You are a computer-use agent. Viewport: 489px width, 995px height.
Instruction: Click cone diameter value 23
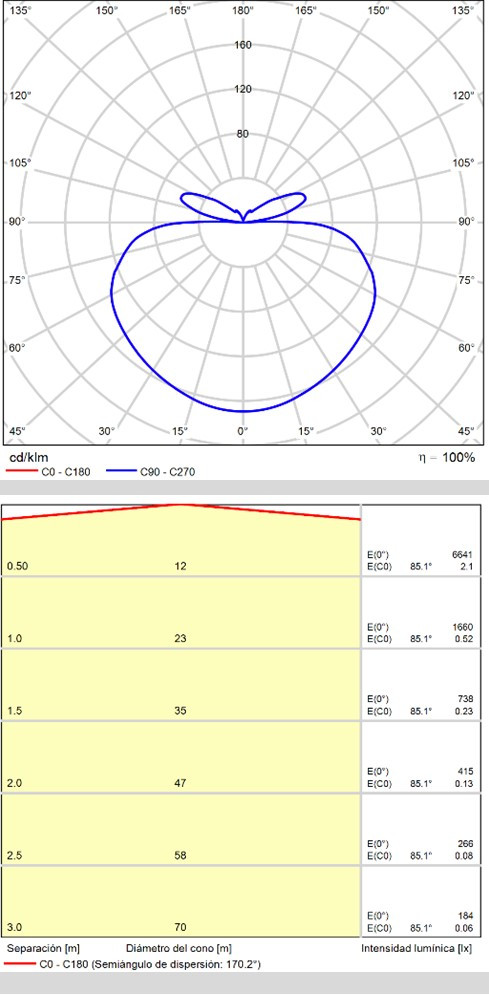(180, 638)
